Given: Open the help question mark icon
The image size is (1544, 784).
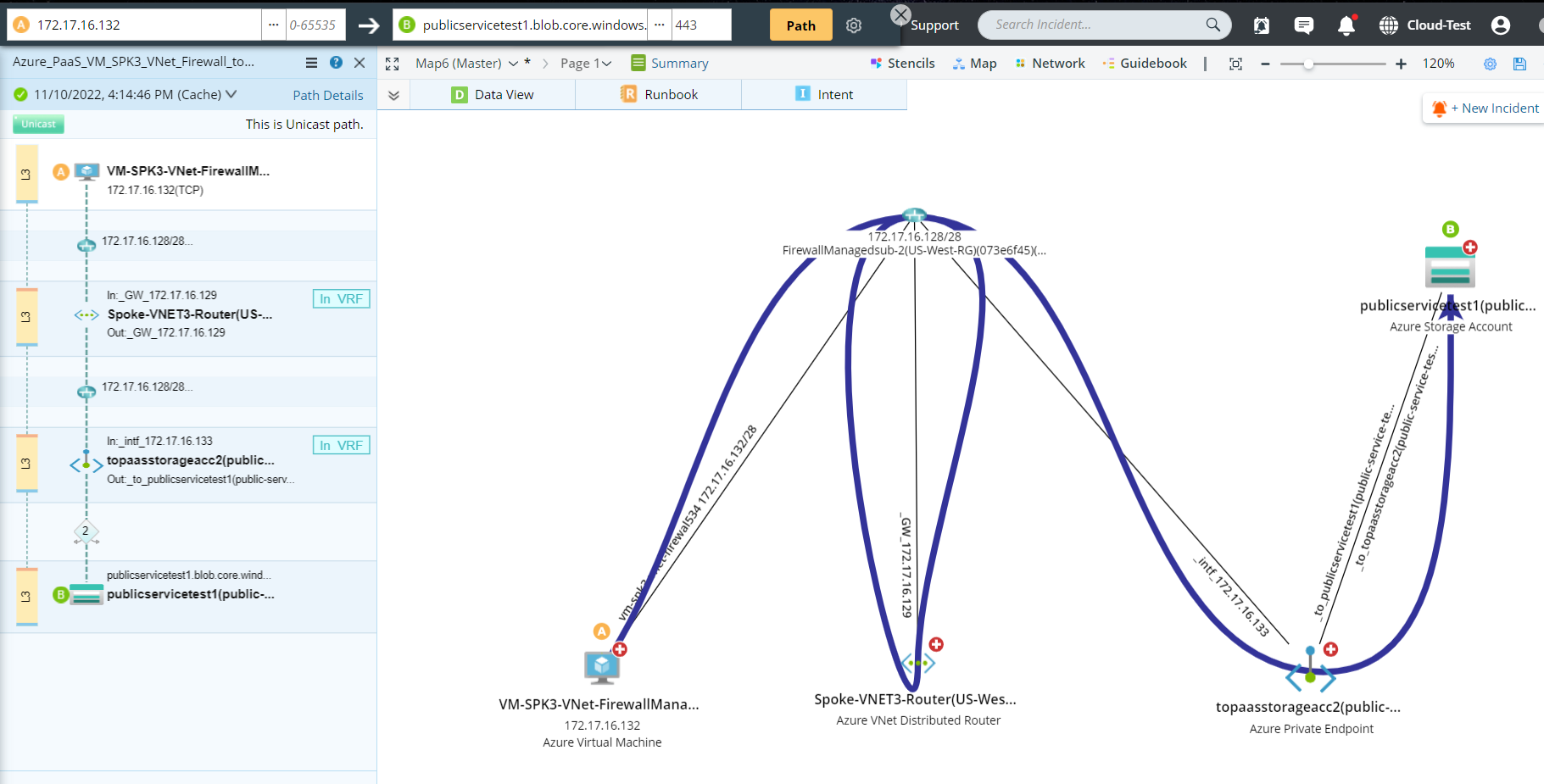Looking at the screenshot, I should tap(336, 63).
